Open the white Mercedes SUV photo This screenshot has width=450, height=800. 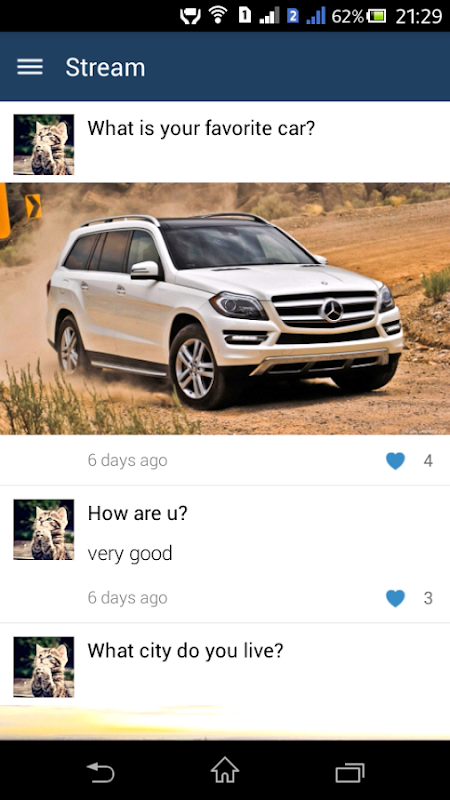[x=225, y=309]
